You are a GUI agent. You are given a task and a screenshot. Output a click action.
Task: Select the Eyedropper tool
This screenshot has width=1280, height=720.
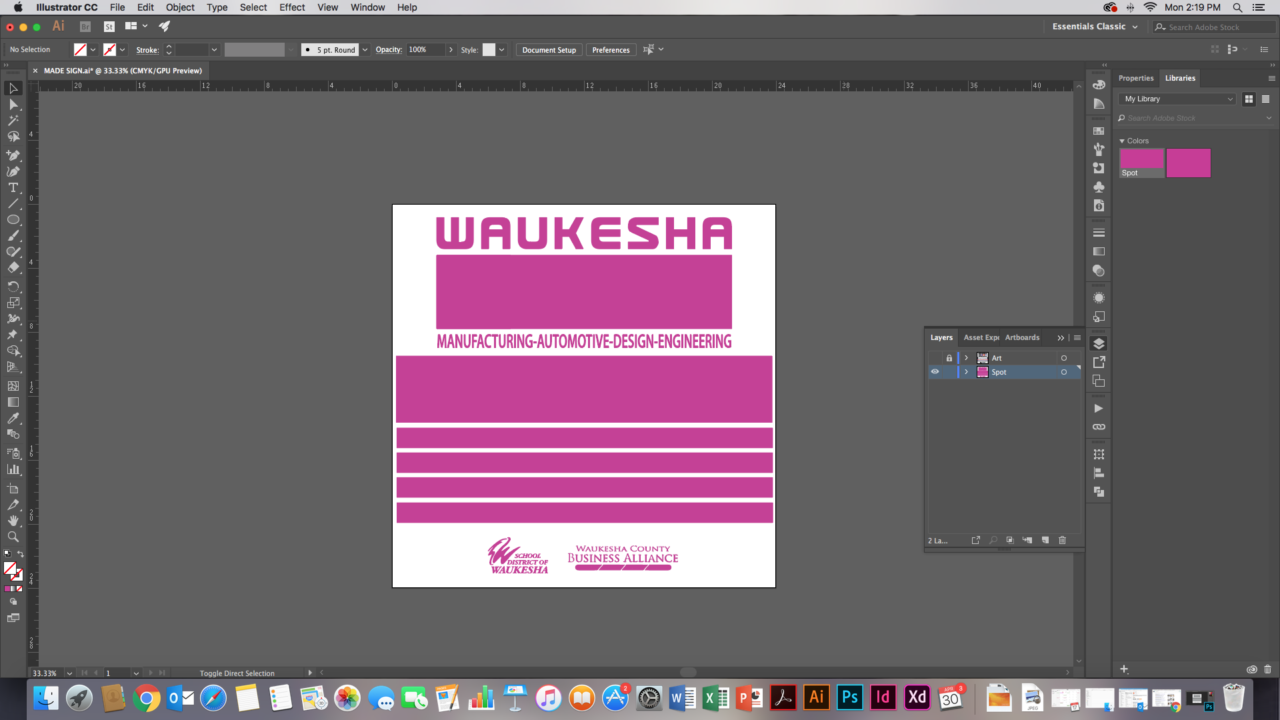[13, 418]
